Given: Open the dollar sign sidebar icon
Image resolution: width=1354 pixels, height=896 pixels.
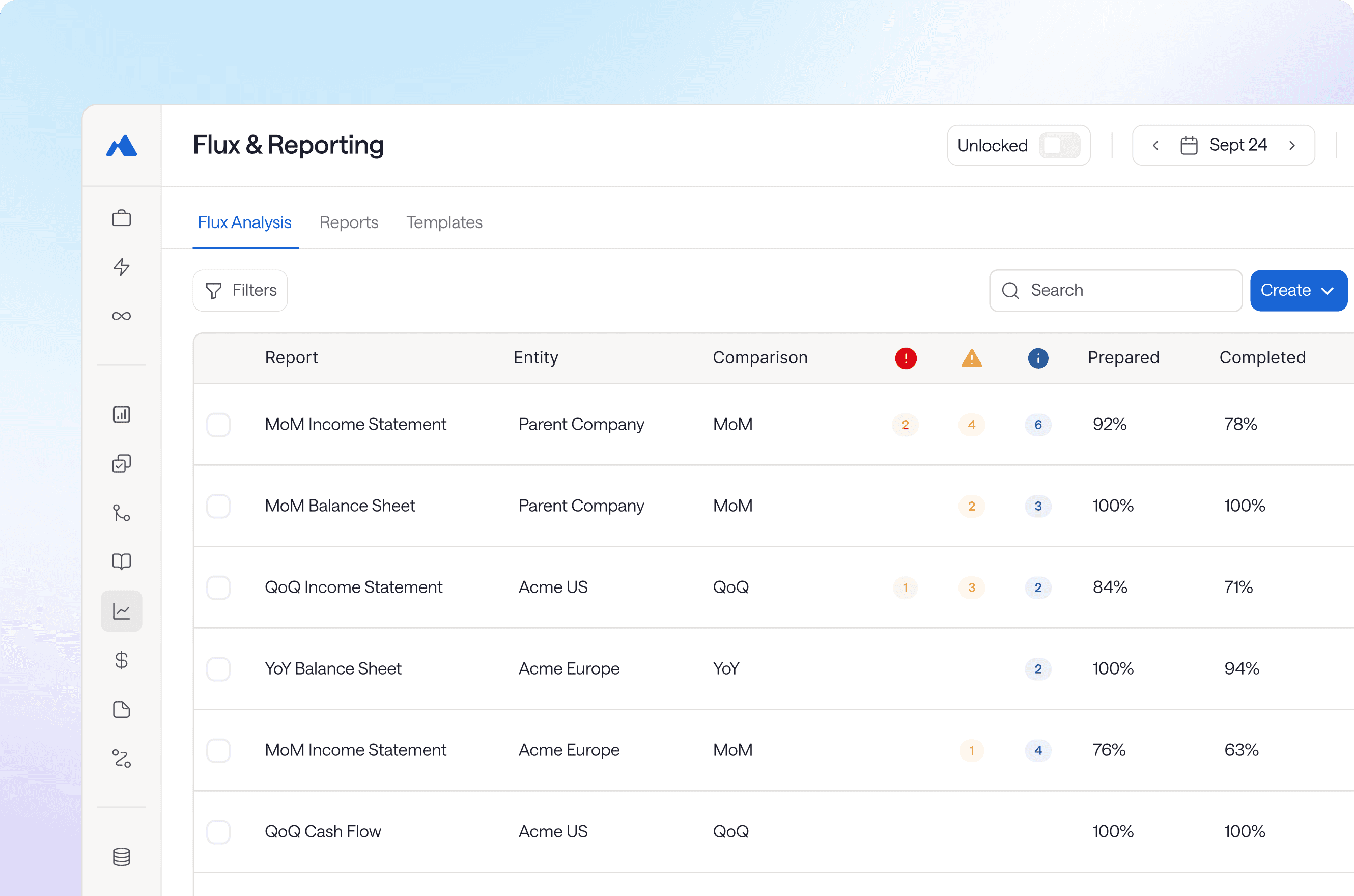Looking at the screenshot, I should click(x=122, y=661).
